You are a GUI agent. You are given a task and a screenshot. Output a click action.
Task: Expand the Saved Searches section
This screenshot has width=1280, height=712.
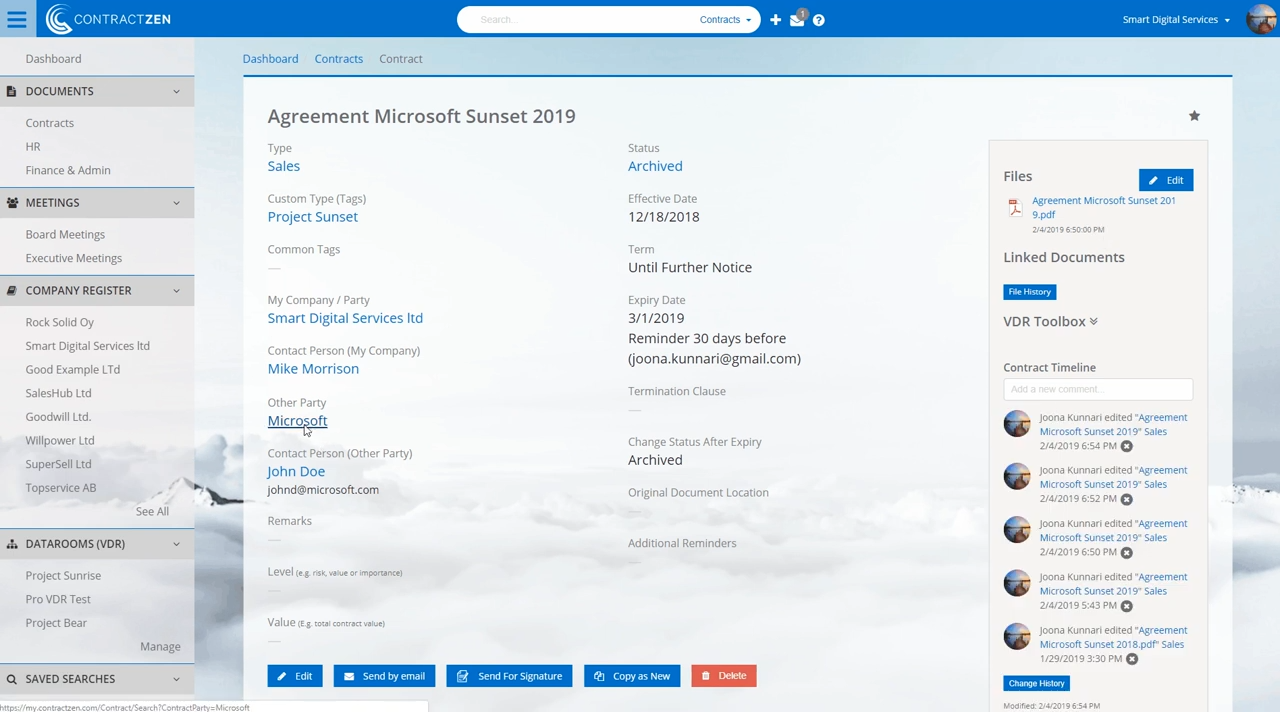point(176,679)
